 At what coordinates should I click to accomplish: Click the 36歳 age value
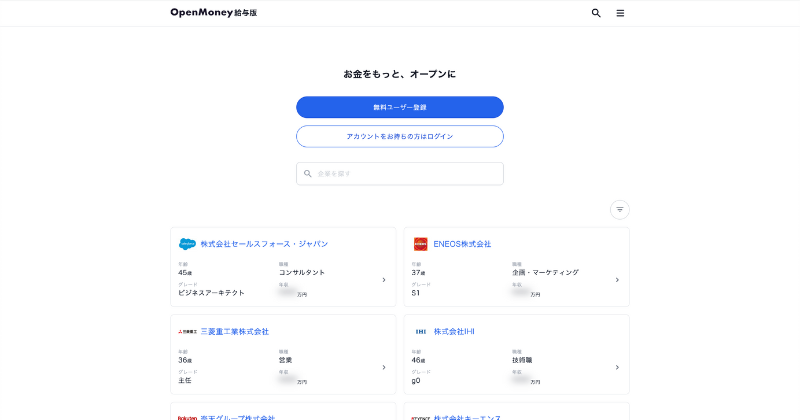pyautogui.click(x=185, y=360)
